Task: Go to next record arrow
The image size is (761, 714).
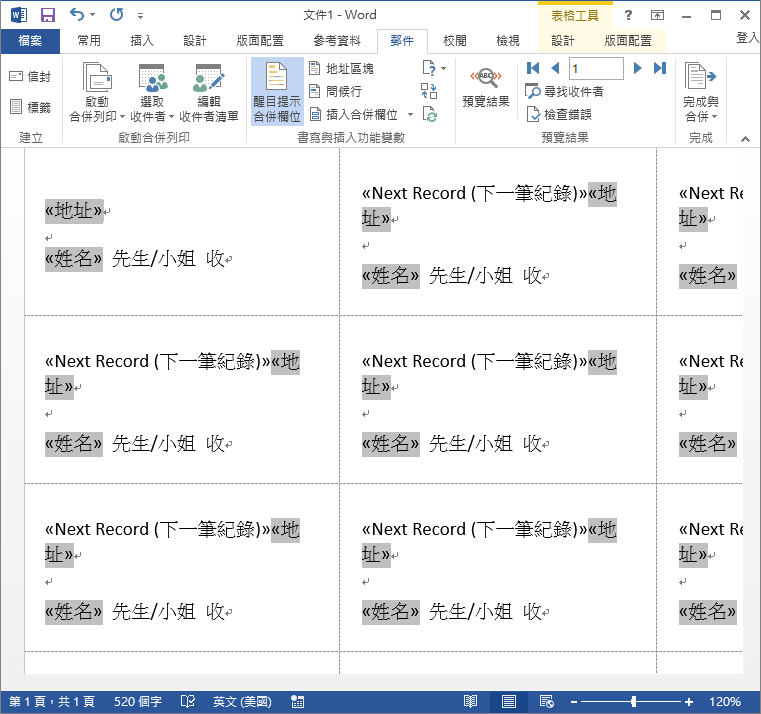Action: click(x=638, y=68)
